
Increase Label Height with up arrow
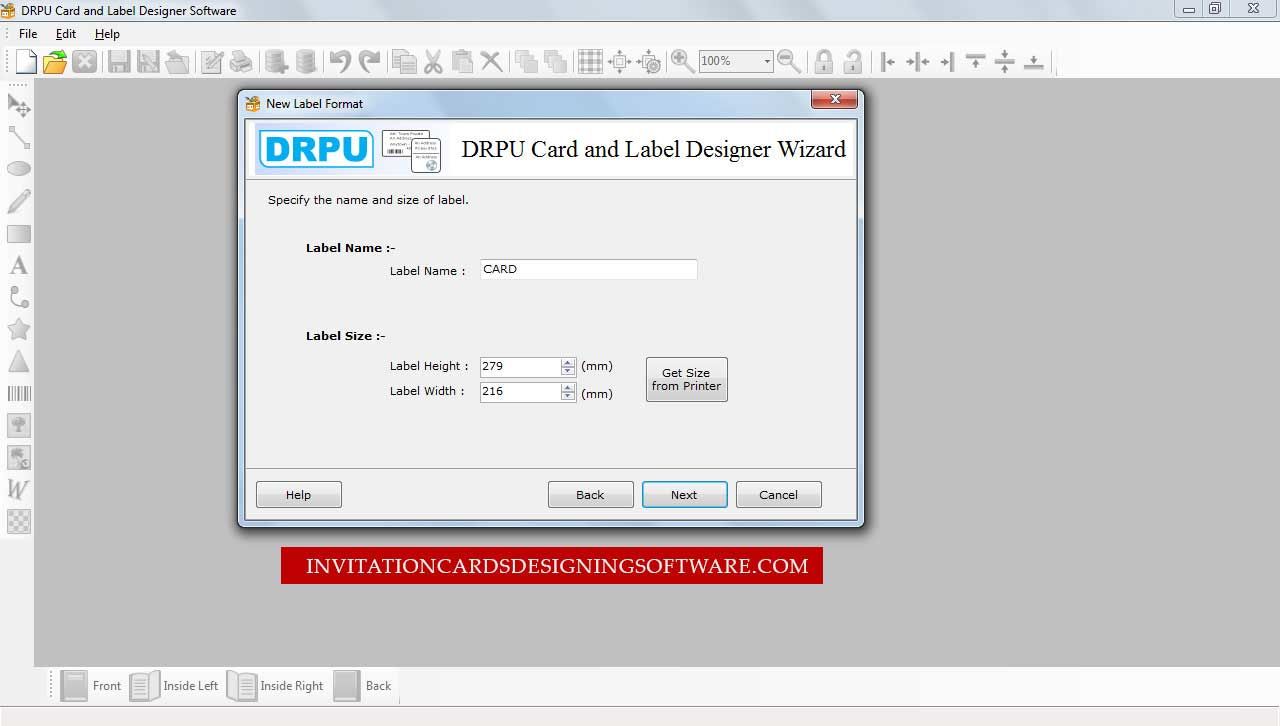pyautogui.click(x=568, y=362)
